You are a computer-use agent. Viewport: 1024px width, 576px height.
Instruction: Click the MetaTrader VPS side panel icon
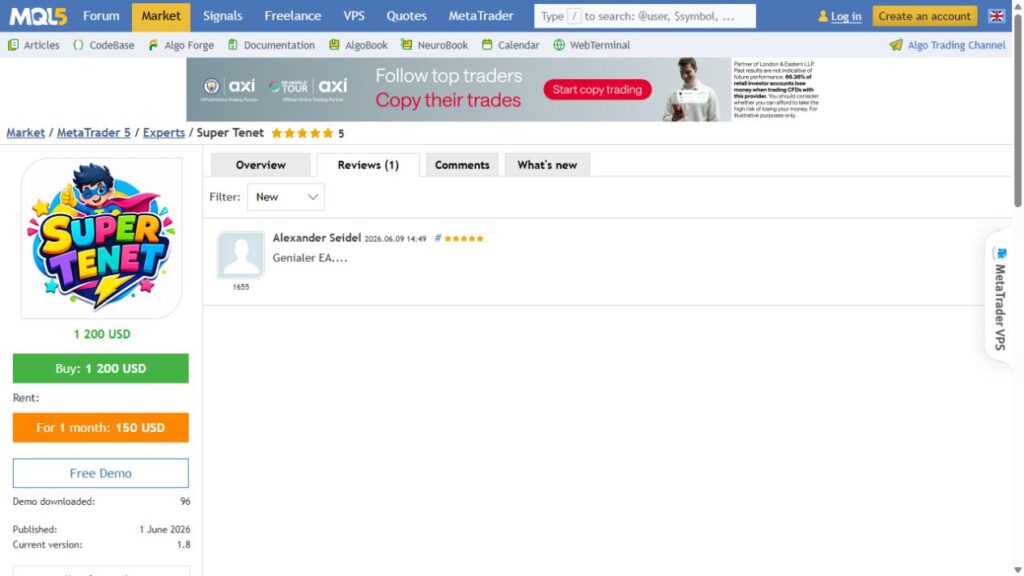[x=1001, y=253]
